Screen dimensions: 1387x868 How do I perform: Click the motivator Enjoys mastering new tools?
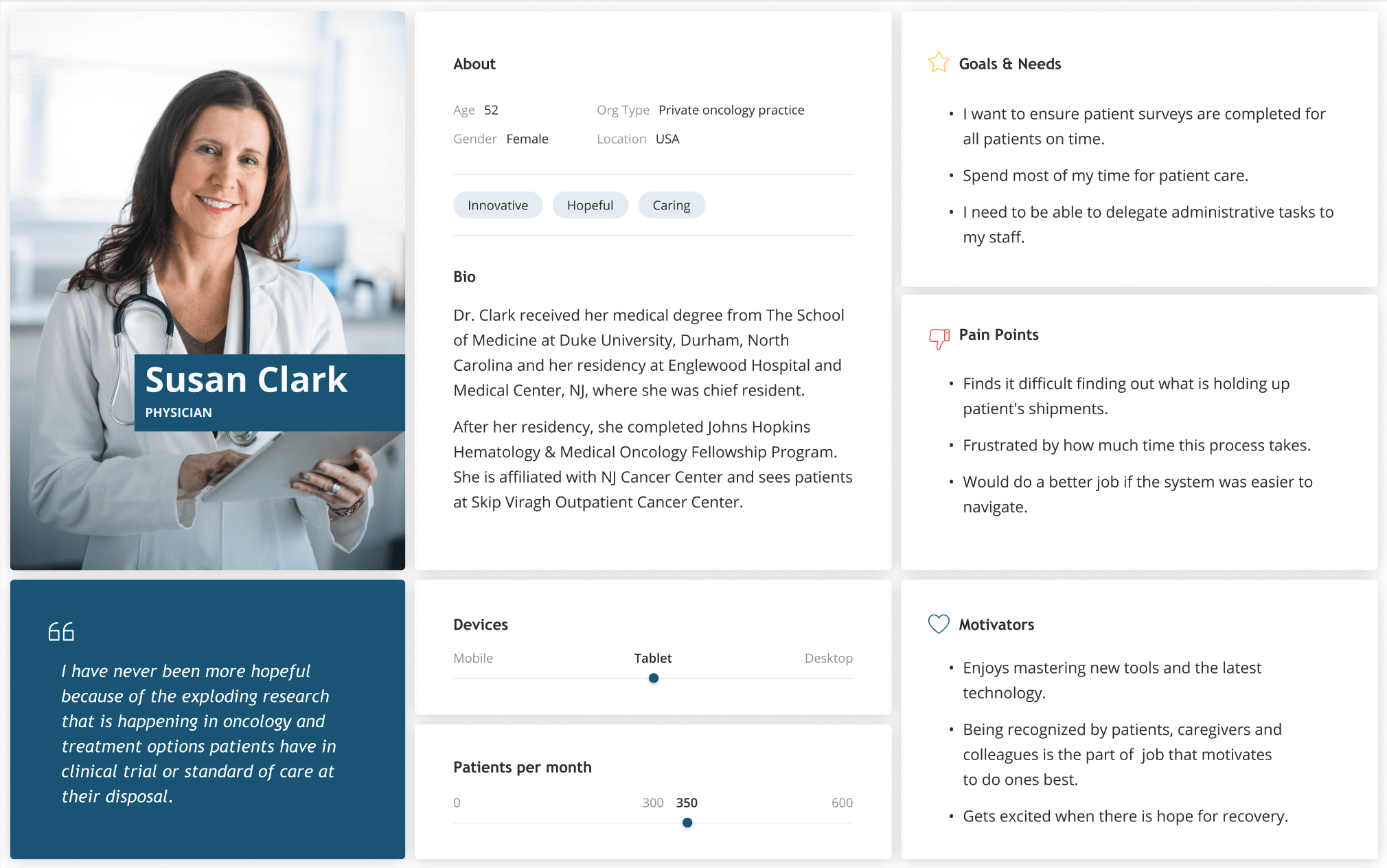point(1112,681)
